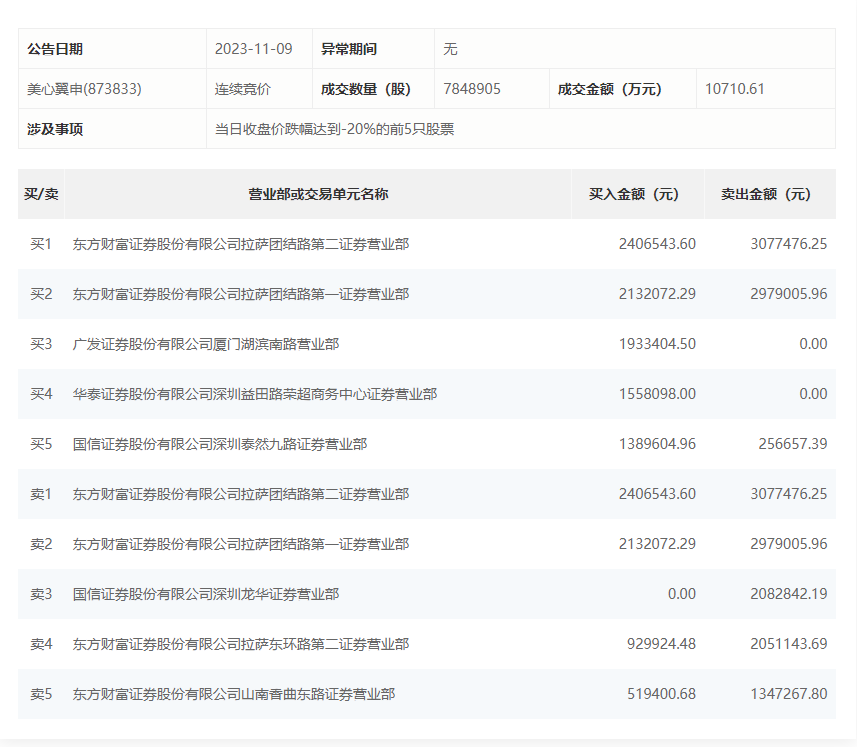Select 2406543.60 in the 卖1 row
This screenshot has height=747, width=857.
coord(657,494)
